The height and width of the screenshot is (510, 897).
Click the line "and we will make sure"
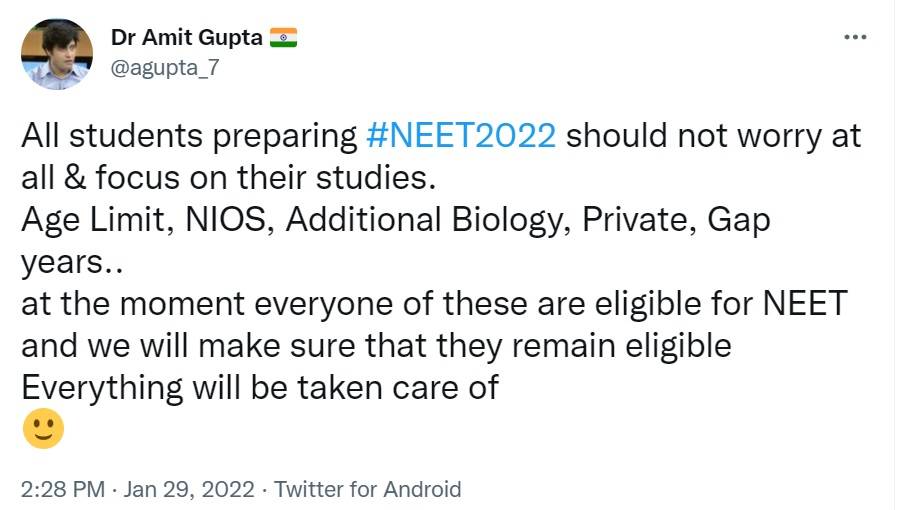pos(375,345)
